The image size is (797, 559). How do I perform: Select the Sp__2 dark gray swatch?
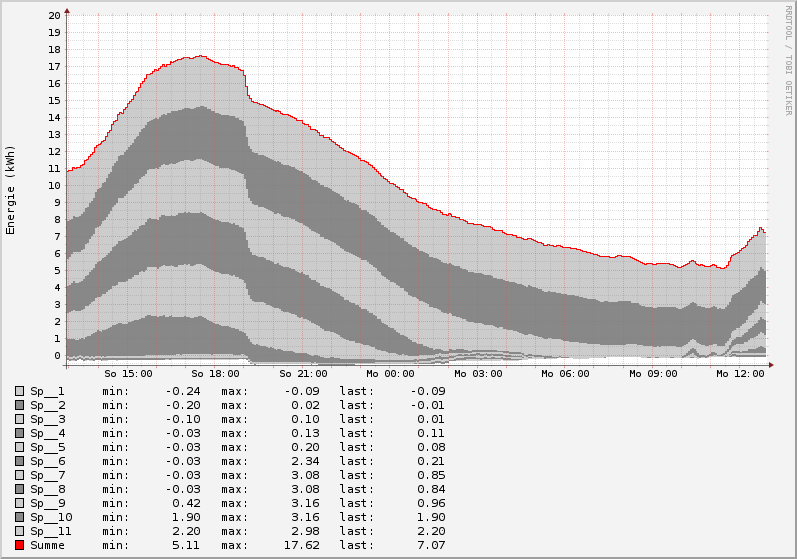19,405
